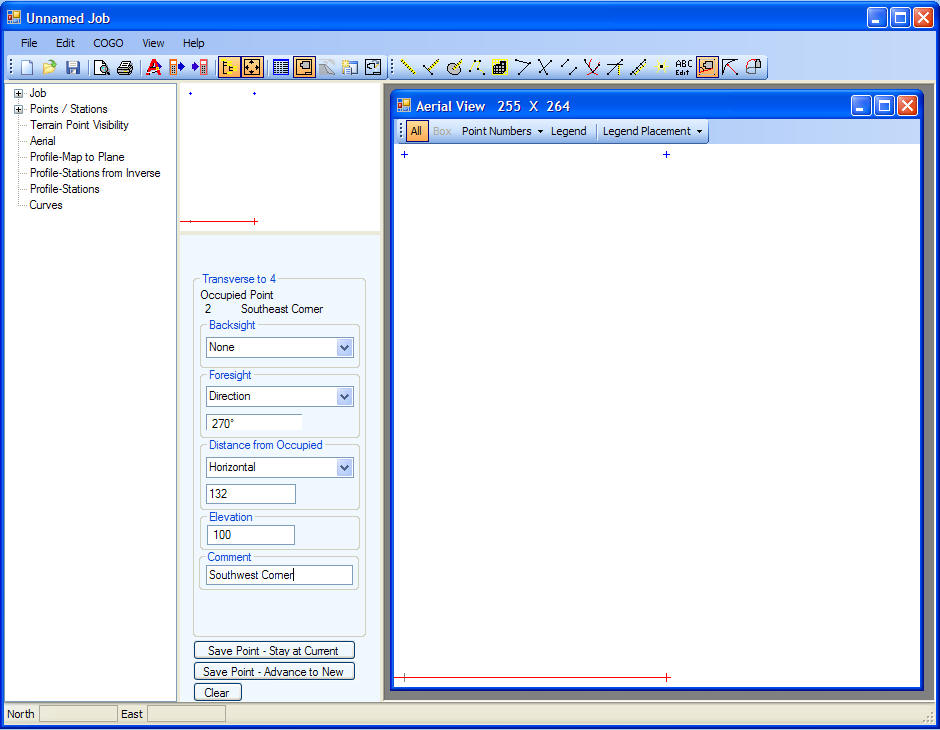Viewport: 940px width, 730px height.
Task: Click the calculator with incoming arrow icon
Action: coord(200,67)
